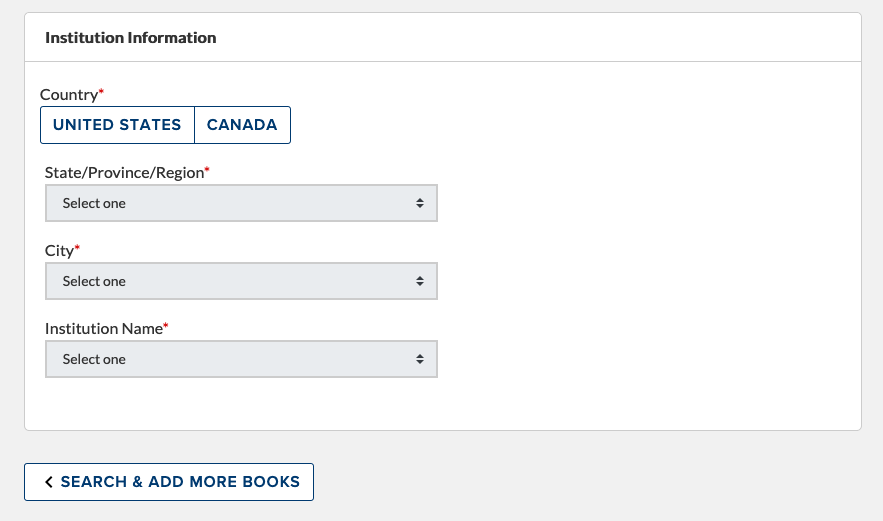Click the Search & Add More Books button
883x521 pixels.
tap(169, 482)
